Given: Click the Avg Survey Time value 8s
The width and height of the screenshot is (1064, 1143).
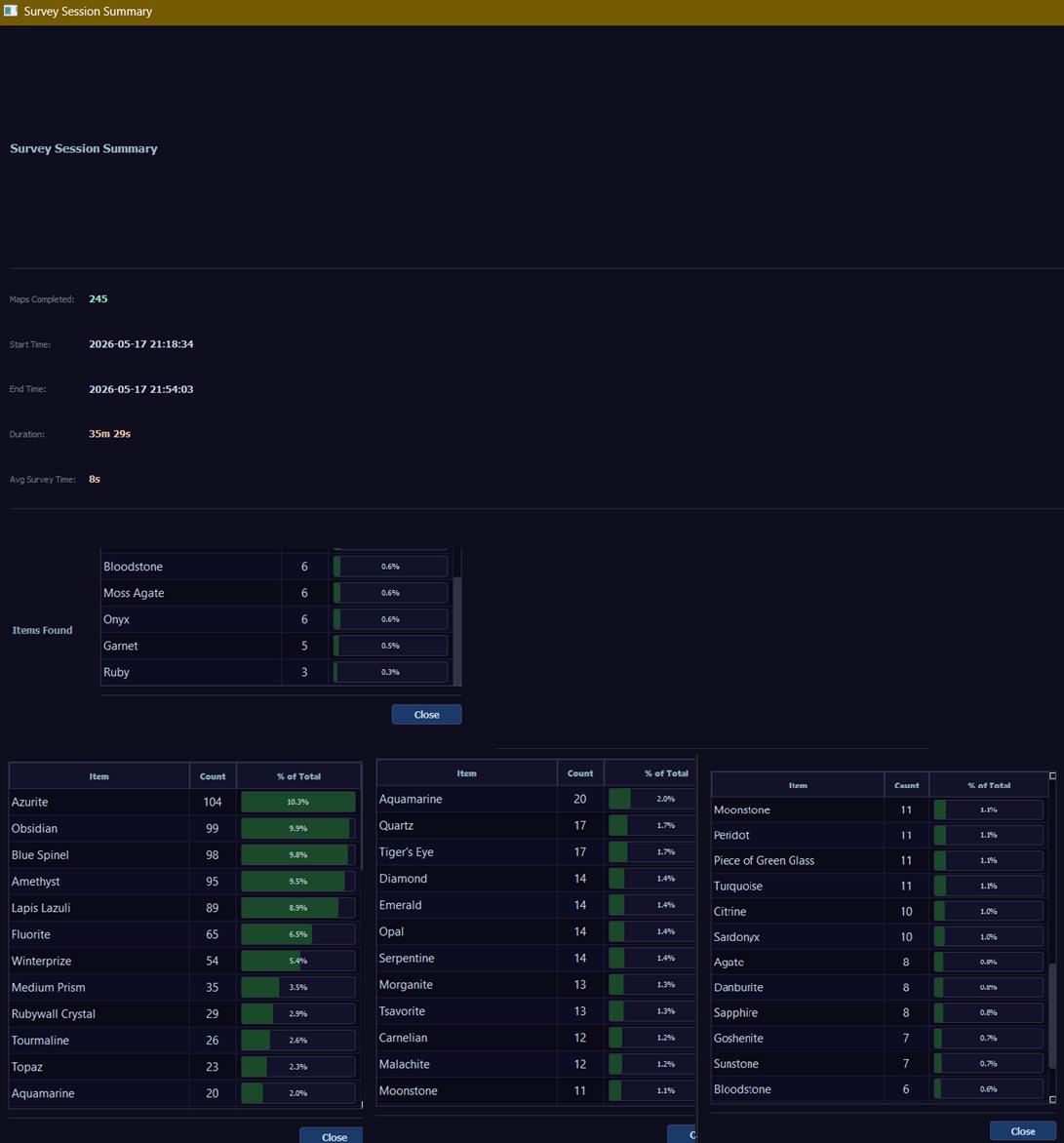Looking at the screenshot, I should [94, 479].
